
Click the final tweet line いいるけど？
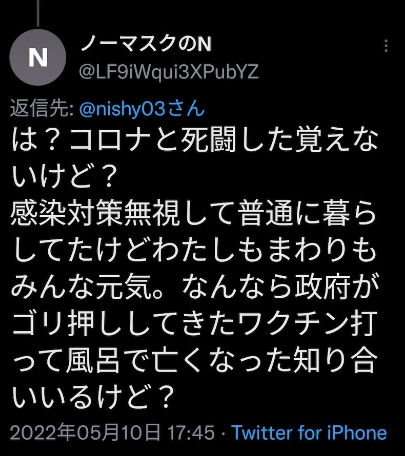tap(93, 397)
